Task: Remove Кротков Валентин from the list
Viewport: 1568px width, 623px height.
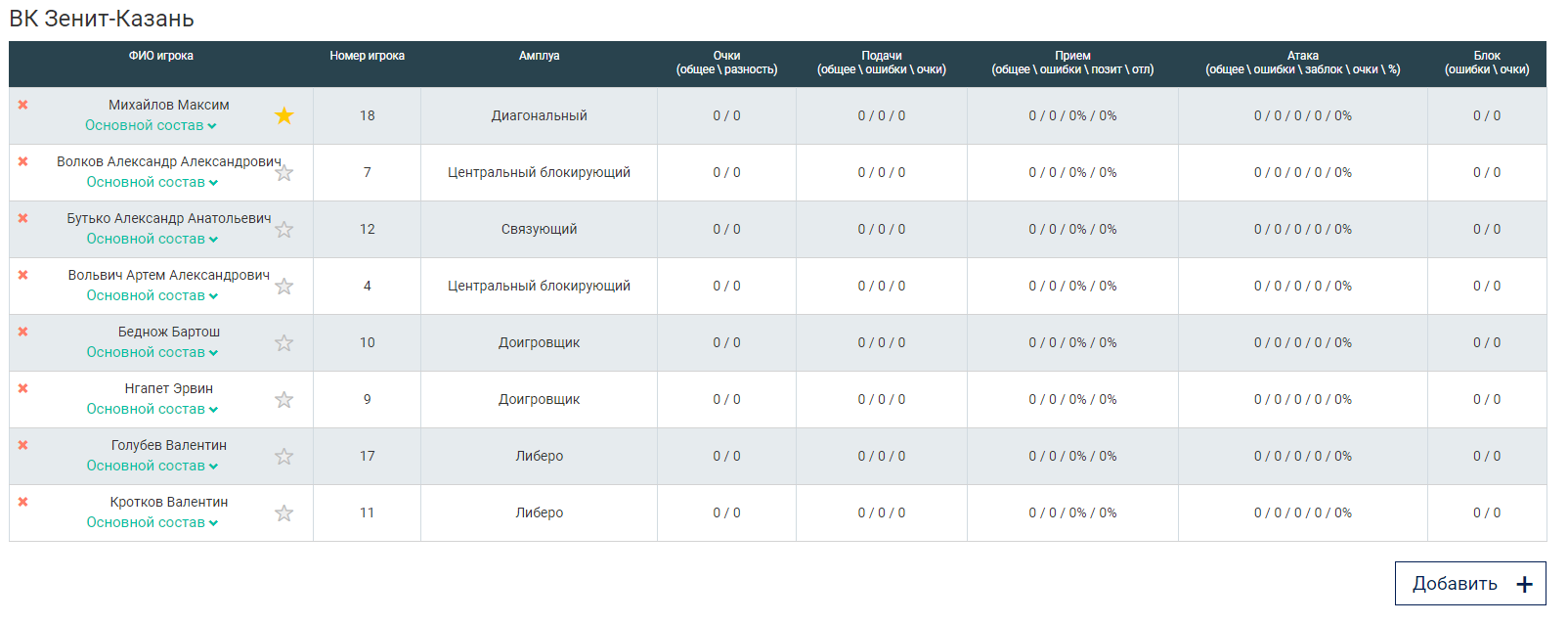Action: 22,502
